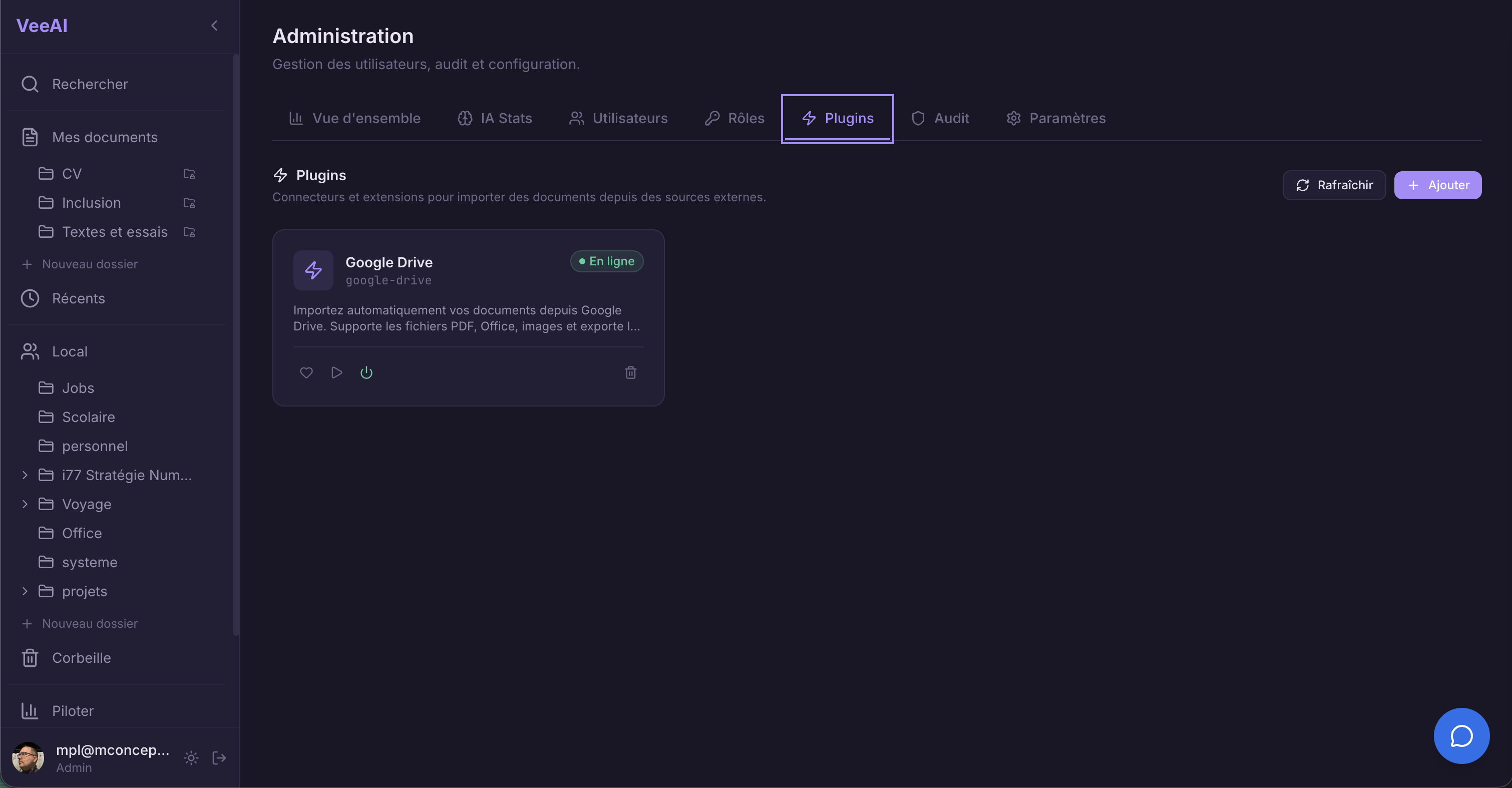Click the share icon beside the CV folder
This screenshot has height=788, width=1512.
tap(188, 174)
